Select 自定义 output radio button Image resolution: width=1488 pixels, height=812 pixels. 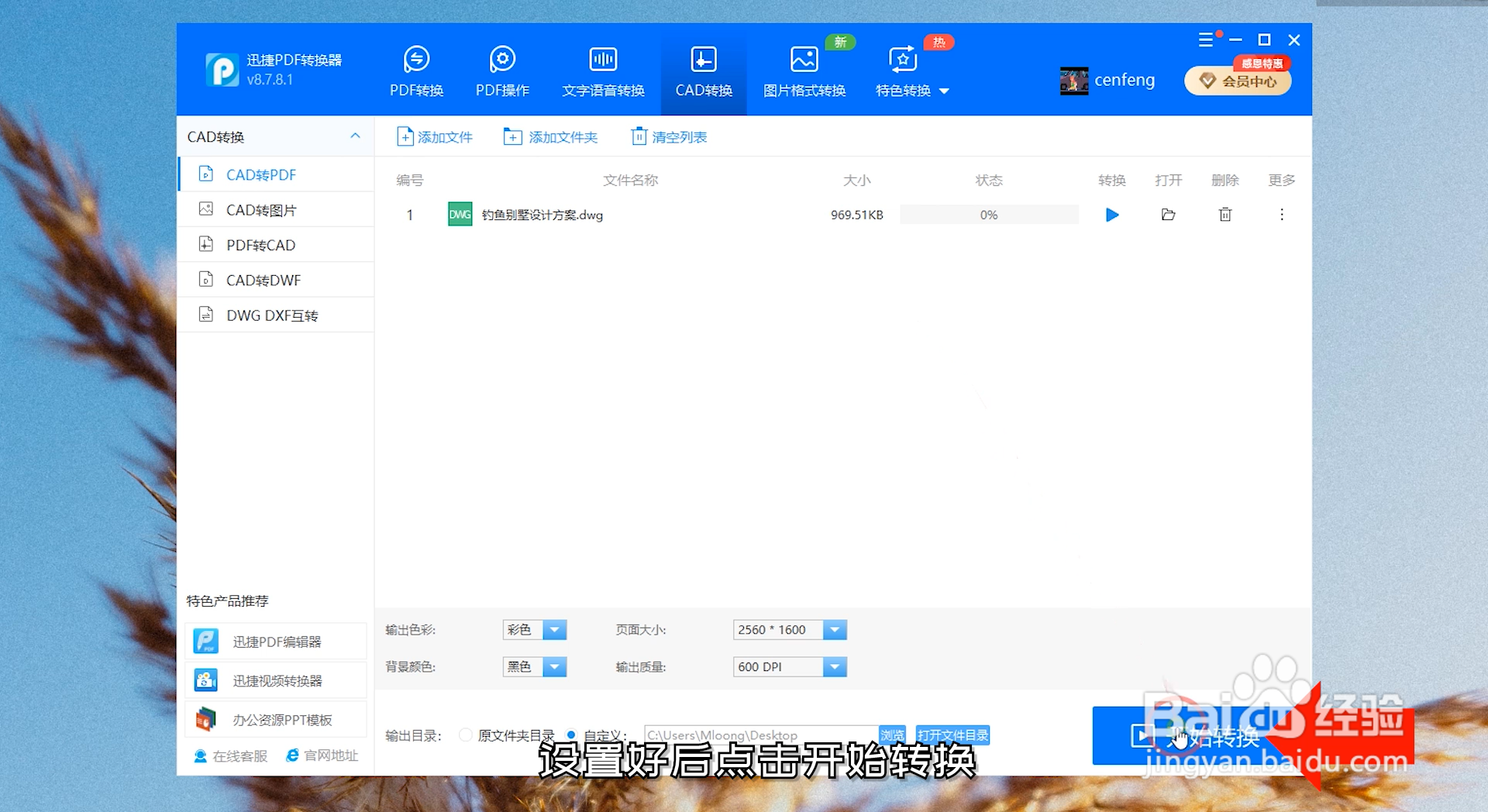tap(571, 735)
